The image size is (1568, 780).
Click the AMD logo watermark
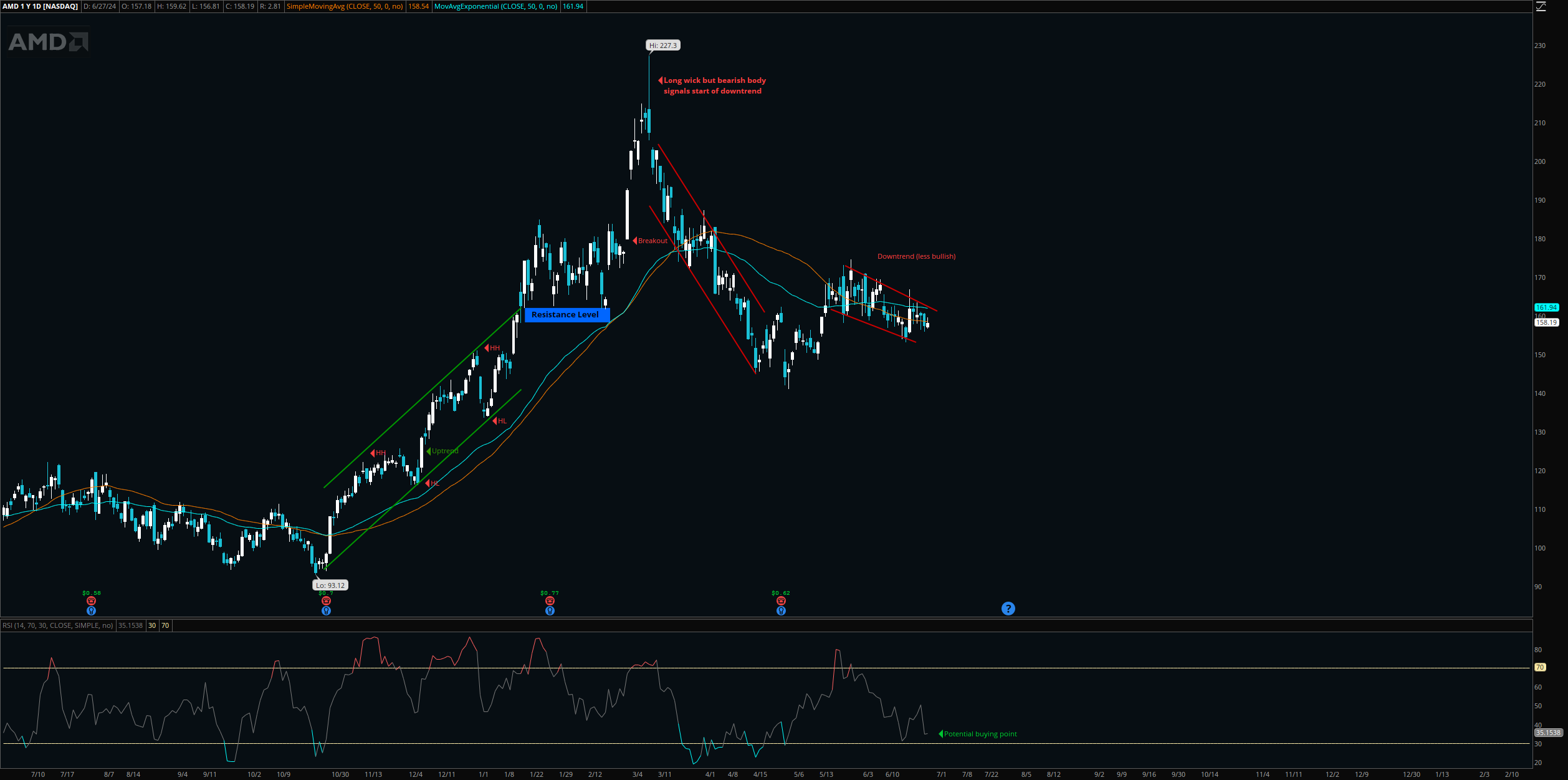[48, 42]
